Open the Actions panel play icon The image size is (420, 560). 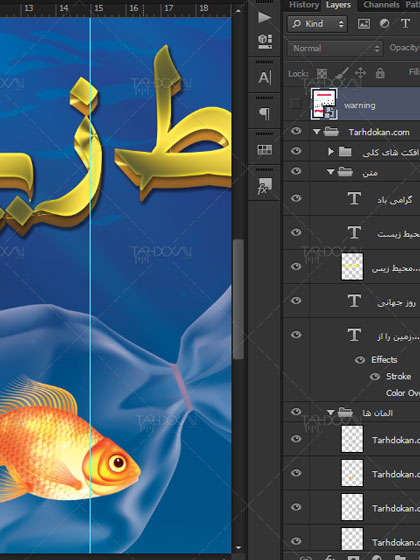[x=264, y=17]
